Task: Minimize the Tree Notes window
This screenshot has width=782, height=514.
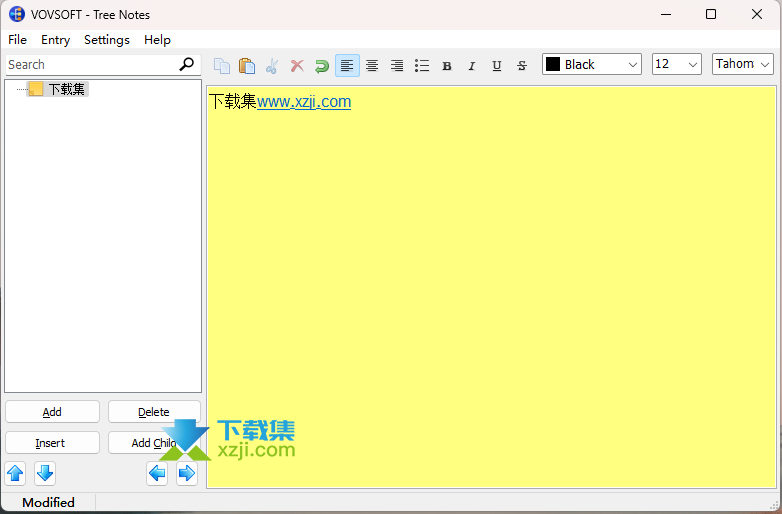Action: 666,14
